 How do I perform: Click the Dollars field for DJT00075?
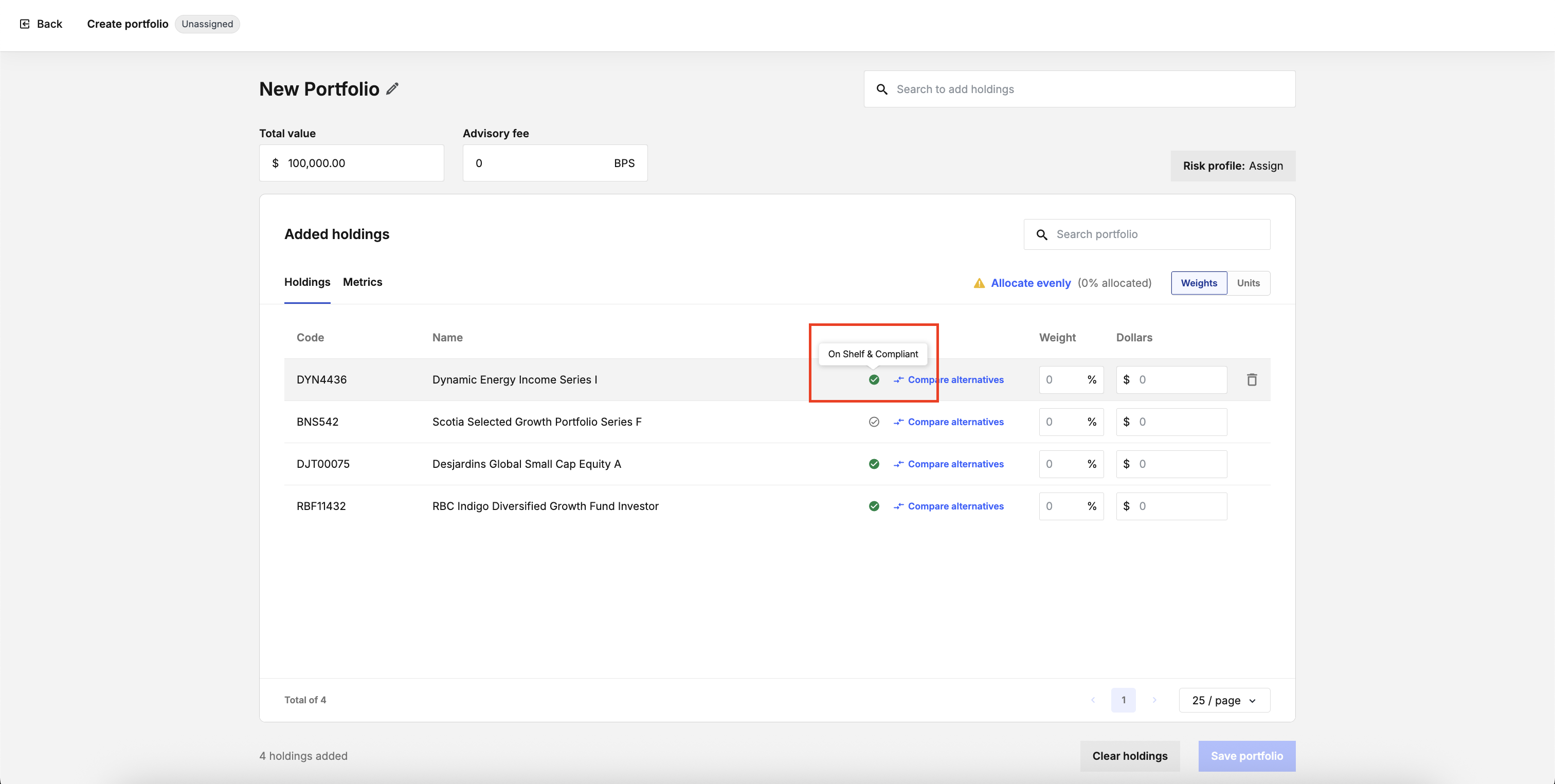coord(1171,464)
